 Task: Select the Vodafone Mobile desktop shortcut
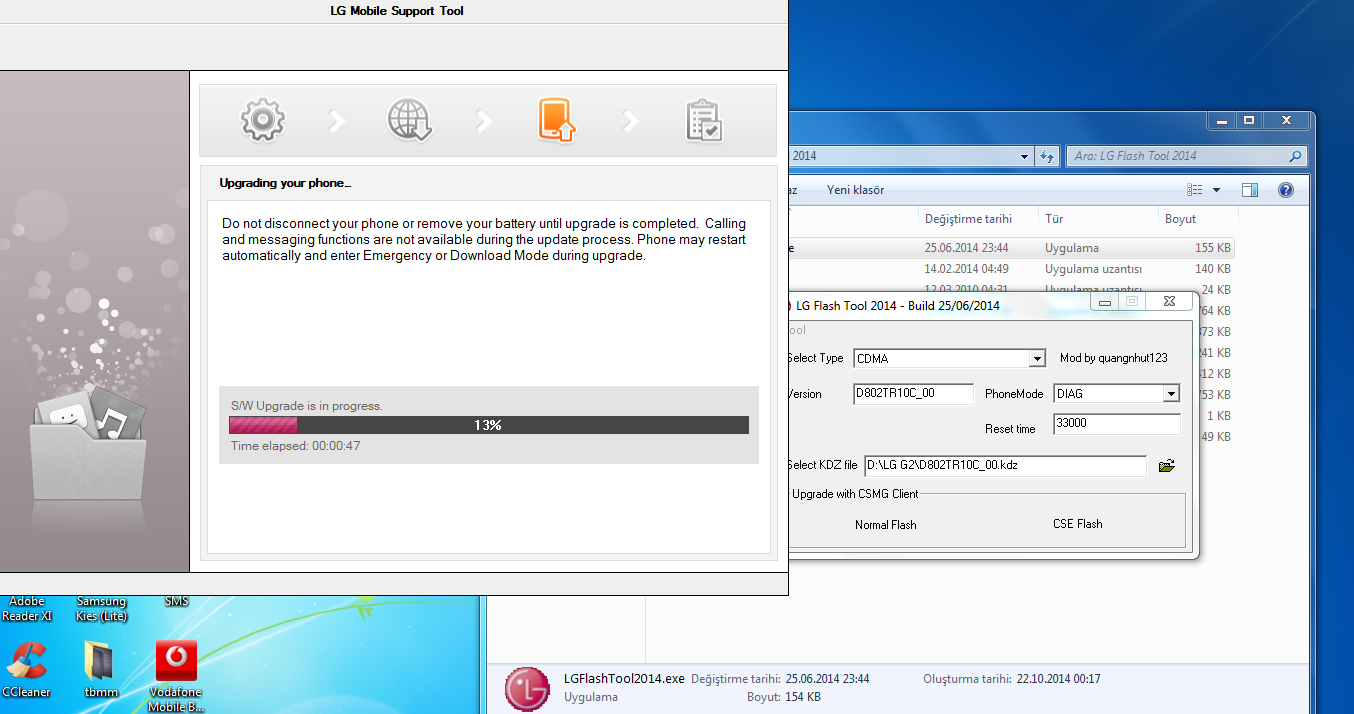(x=176, y=676)
